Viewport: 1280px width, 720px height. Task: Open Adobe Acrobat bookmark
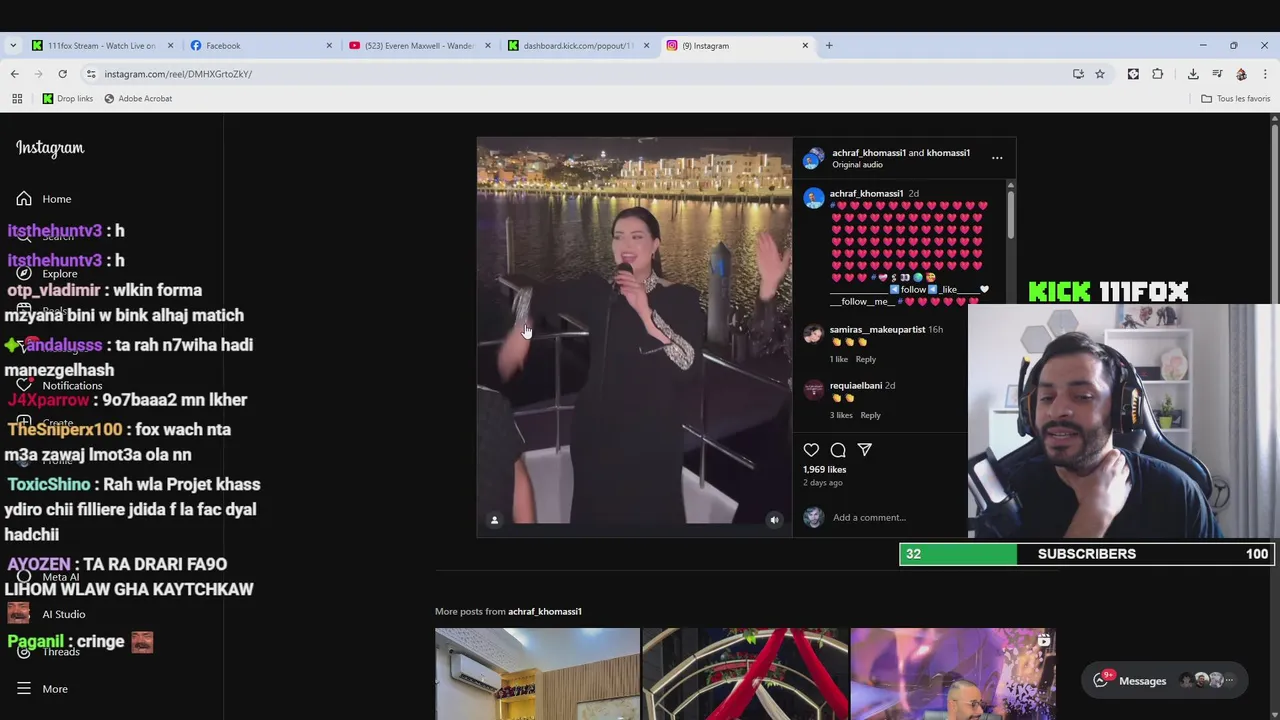[138, 98]
